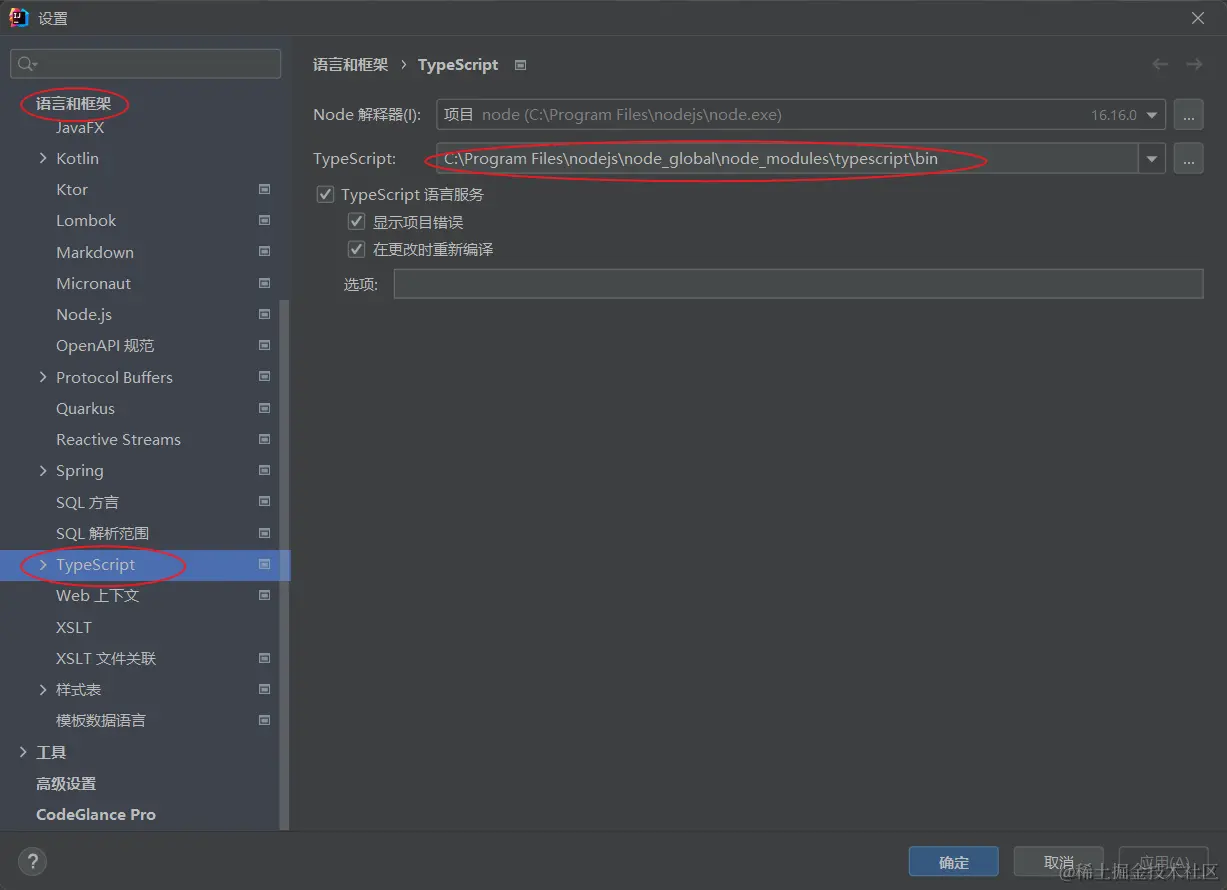Click the project-level icon next to 模板数据语言
Screen dimensions: 1227x890
(265, 720)
